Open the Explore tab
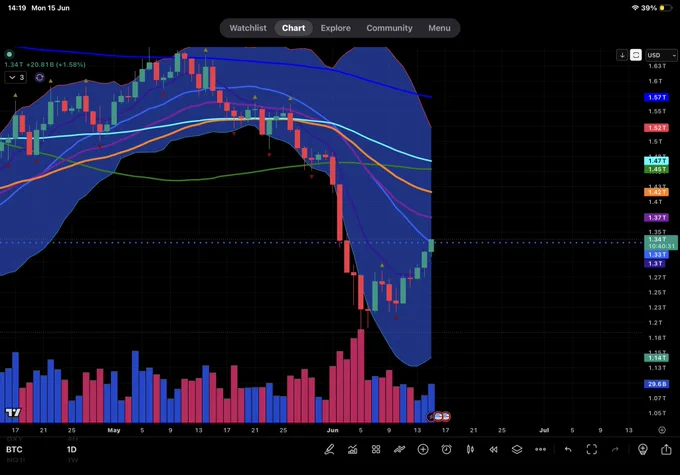 coord(336,28)
